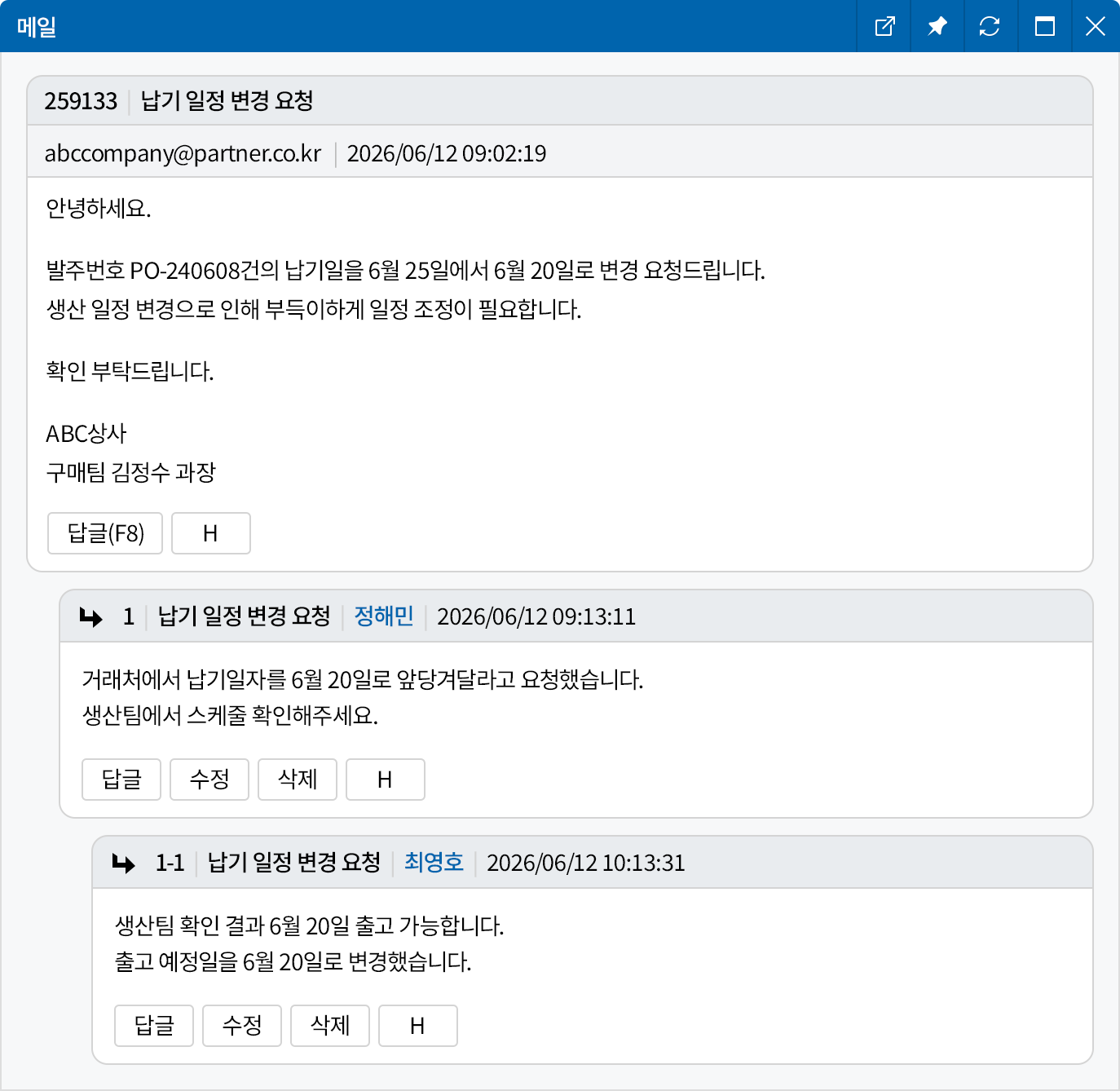Click mail number 259133

[81, 101]
